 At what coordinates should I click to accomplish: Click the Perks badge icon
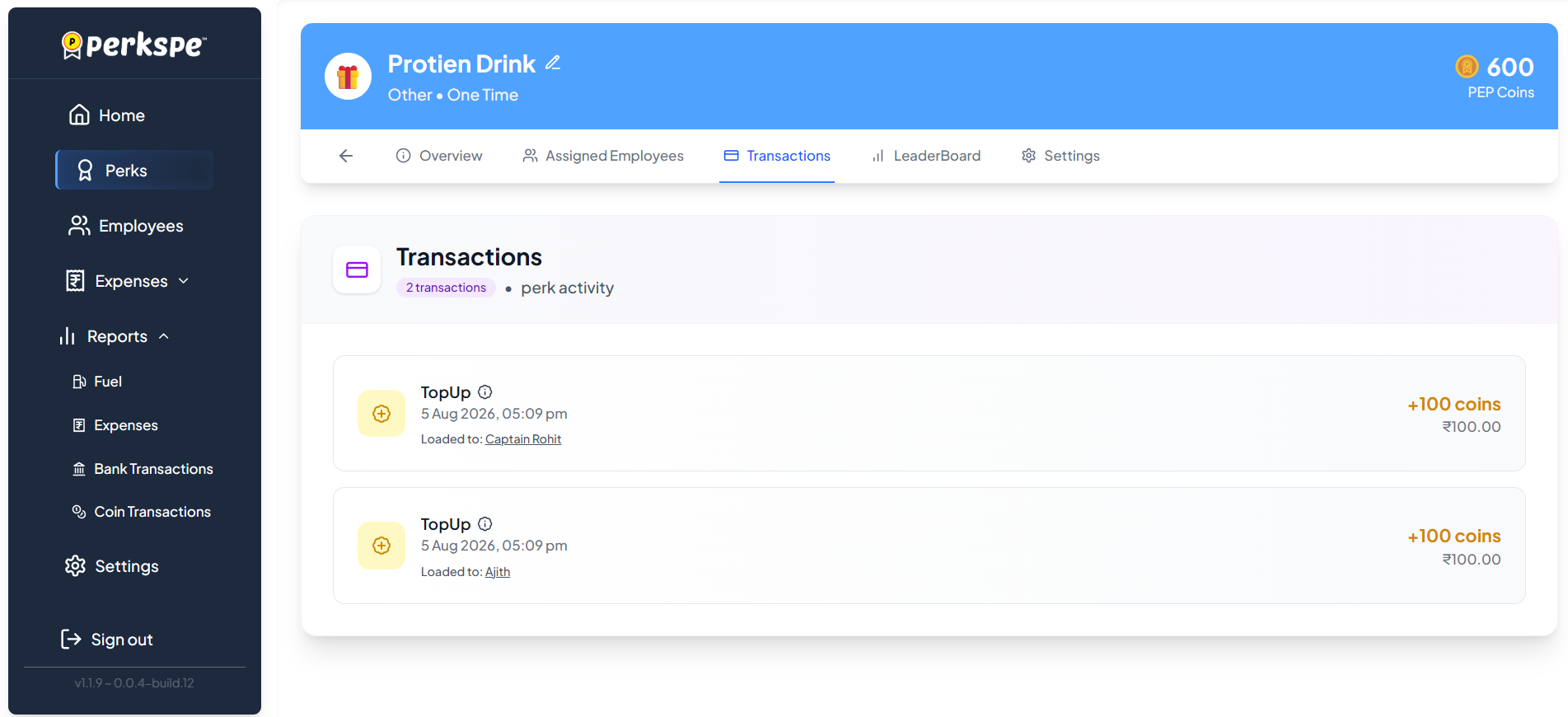tap(85, 171)
